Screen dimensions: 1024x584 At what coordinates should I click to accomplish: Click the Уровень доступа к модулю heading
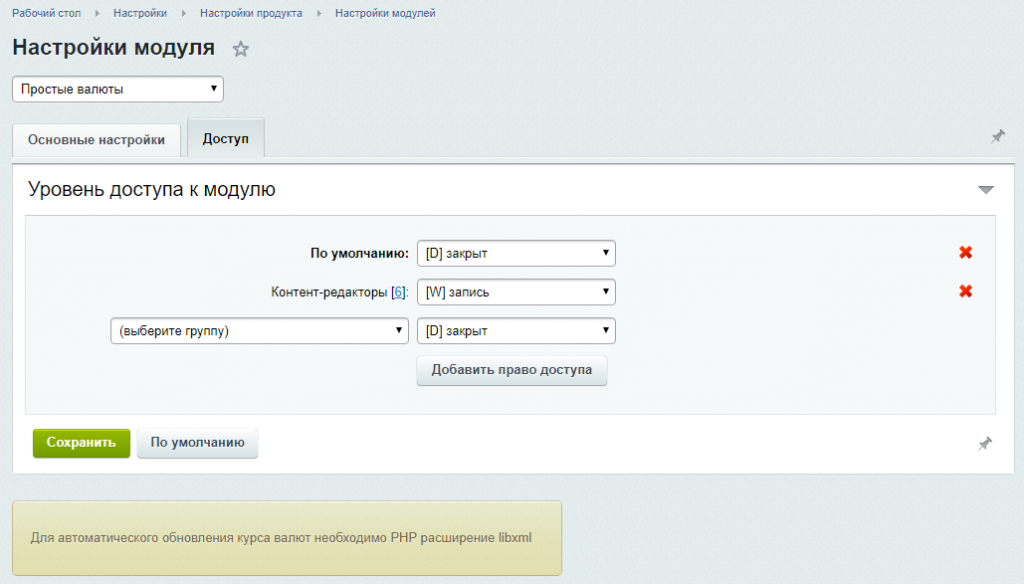152,189
